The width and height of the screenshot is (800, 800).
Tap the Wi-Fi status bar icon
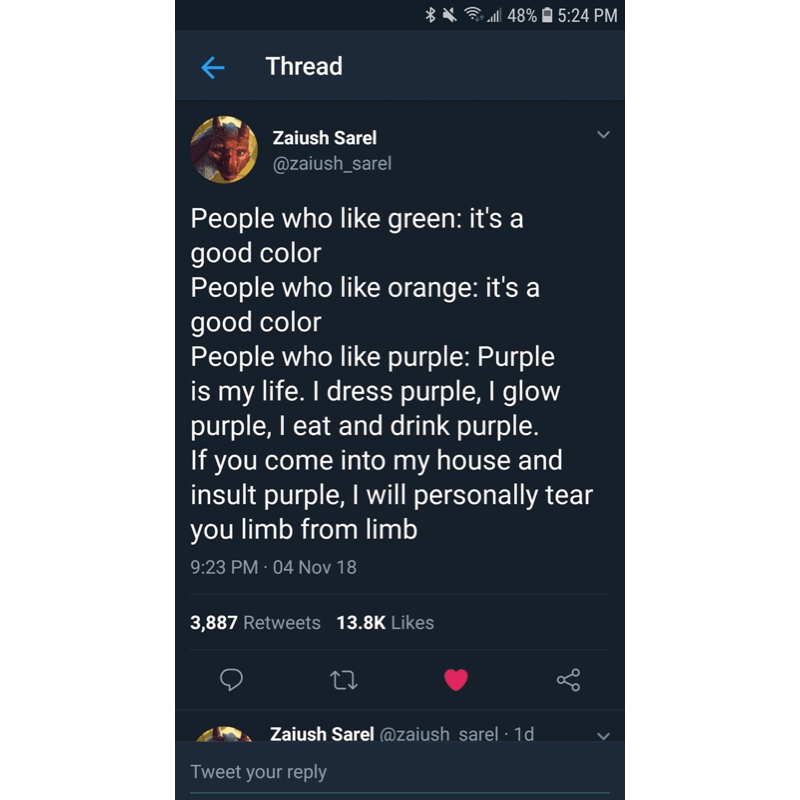pyautogui.click(x=474, y=15)
